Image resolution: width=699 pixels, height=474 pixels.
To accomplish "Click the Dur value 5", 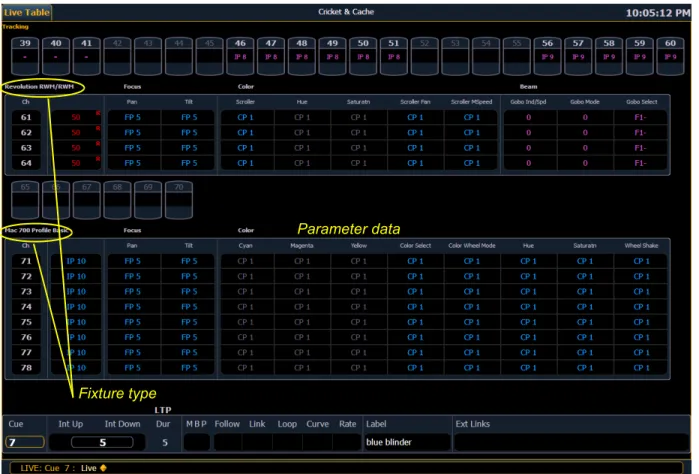I will [x=165, y=442].
